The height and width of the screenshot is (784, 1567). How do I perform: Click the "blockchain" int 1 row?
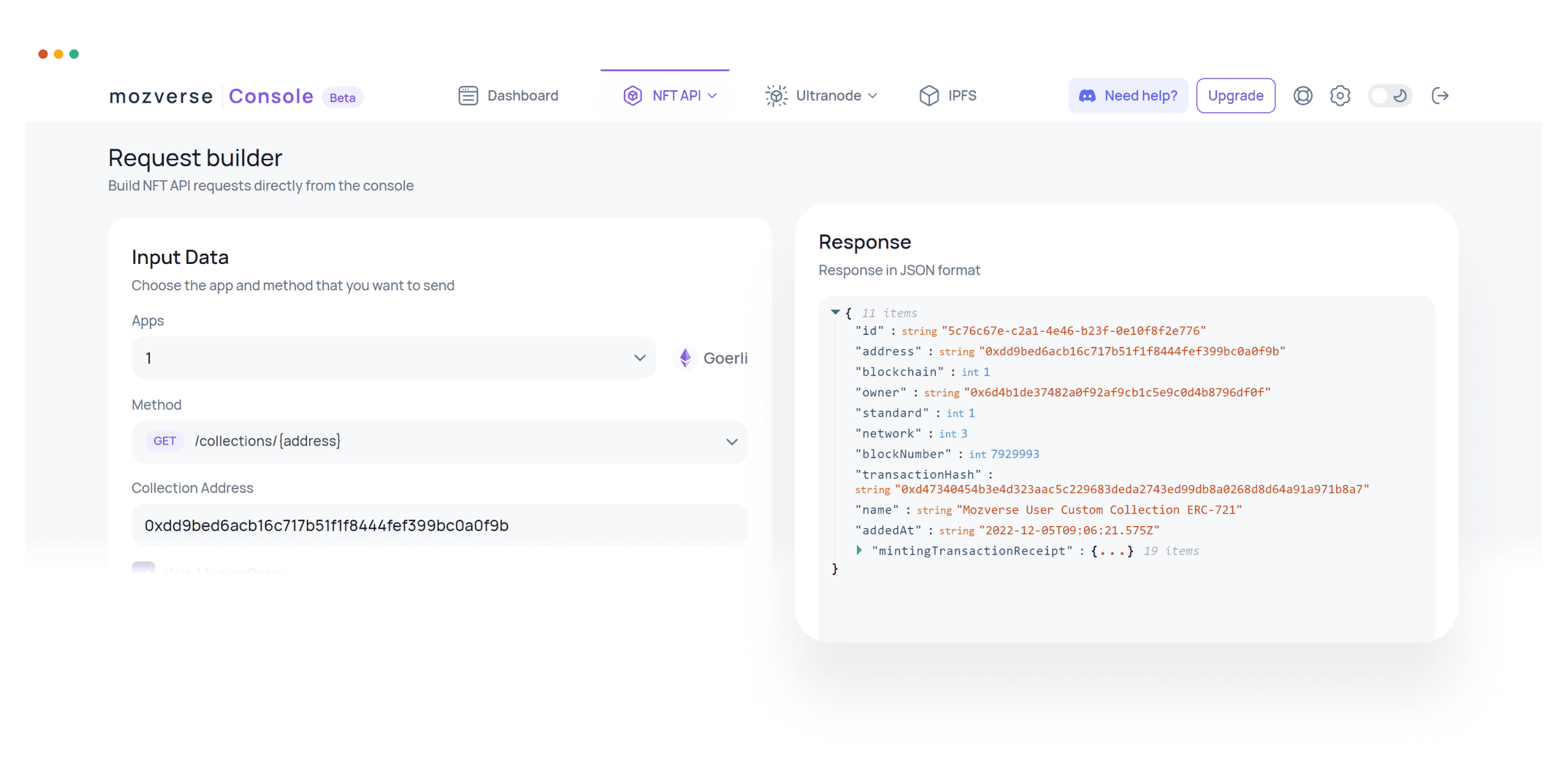922,371
